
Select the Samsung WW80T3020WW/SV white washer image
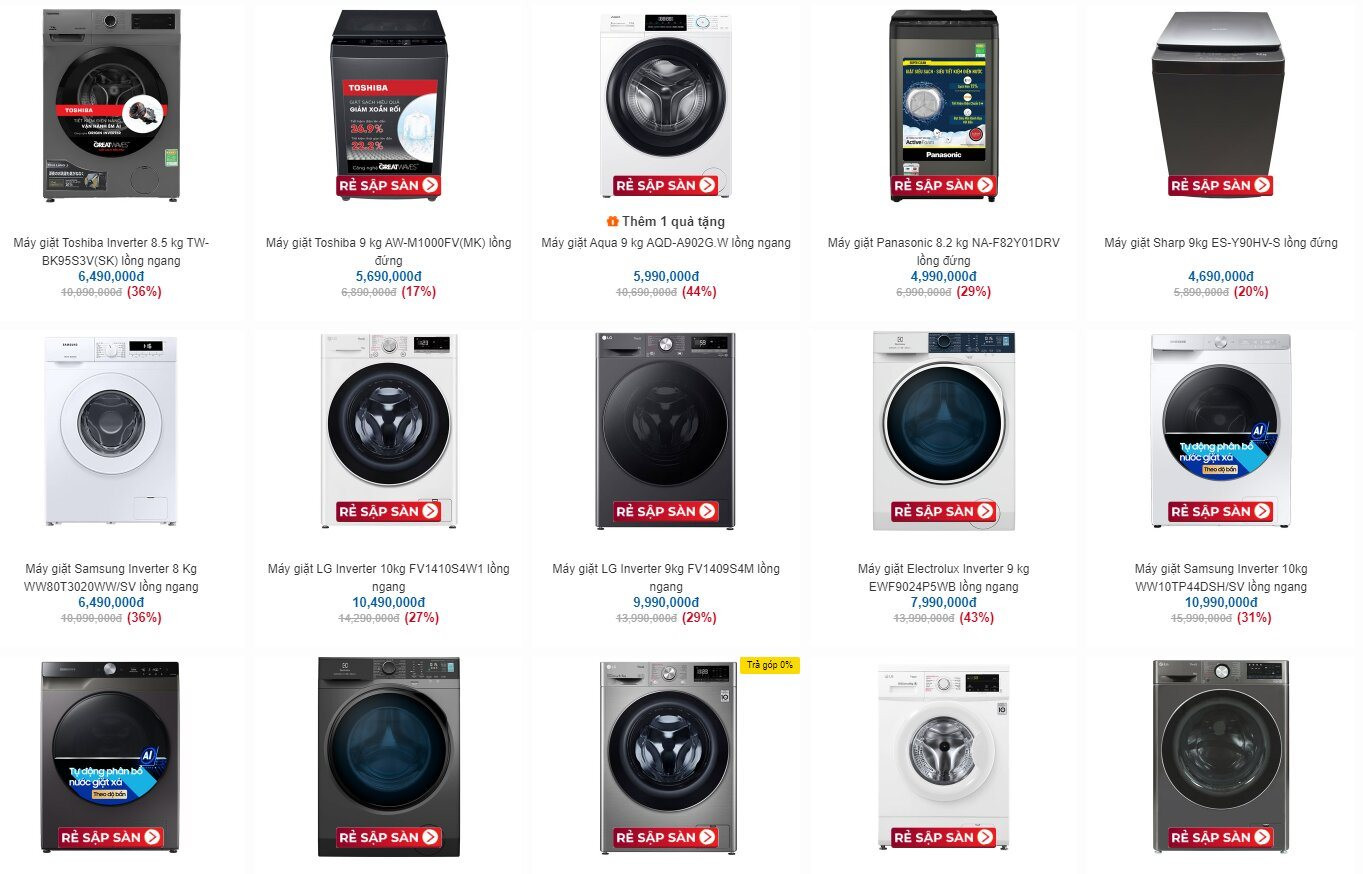[x=111, y=429]
